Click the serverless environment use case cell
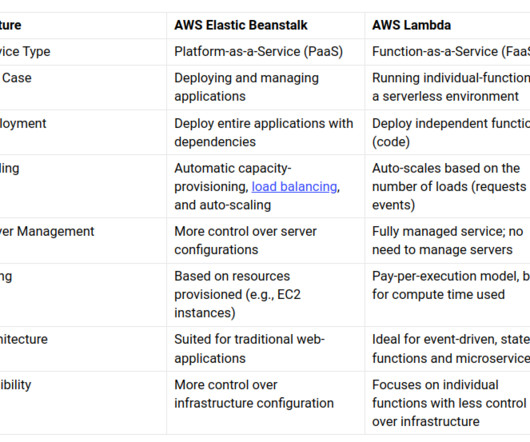Viewport: 530px width, 442px height. click(x=451, y=87)
